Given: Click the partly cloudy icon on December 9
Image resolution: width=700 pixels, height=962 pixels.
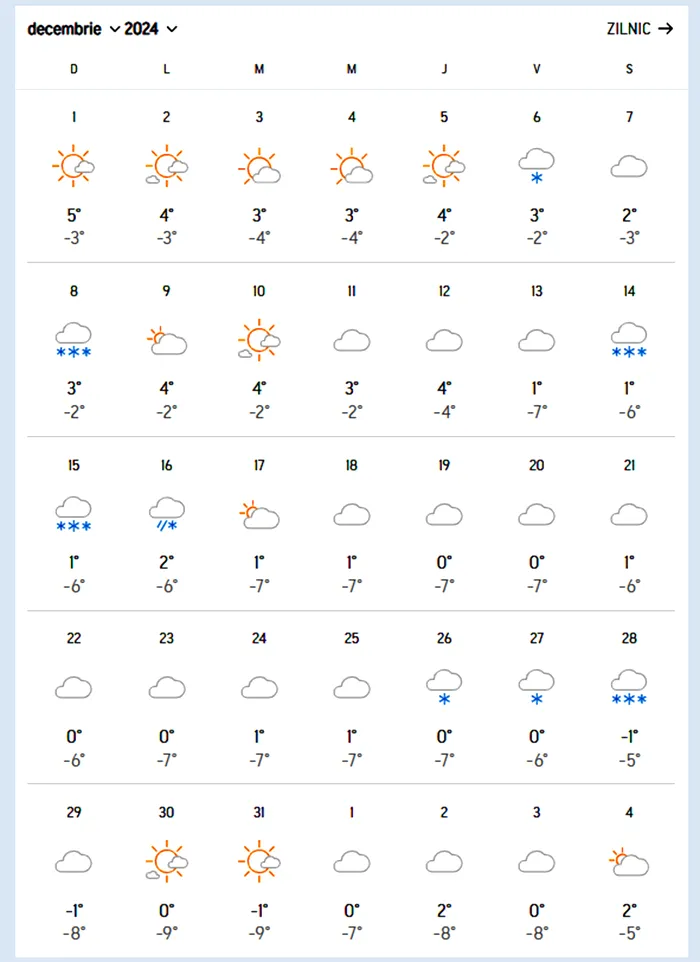Looking at the screenshot, I should pyautogui.click(x=166, y=340).
